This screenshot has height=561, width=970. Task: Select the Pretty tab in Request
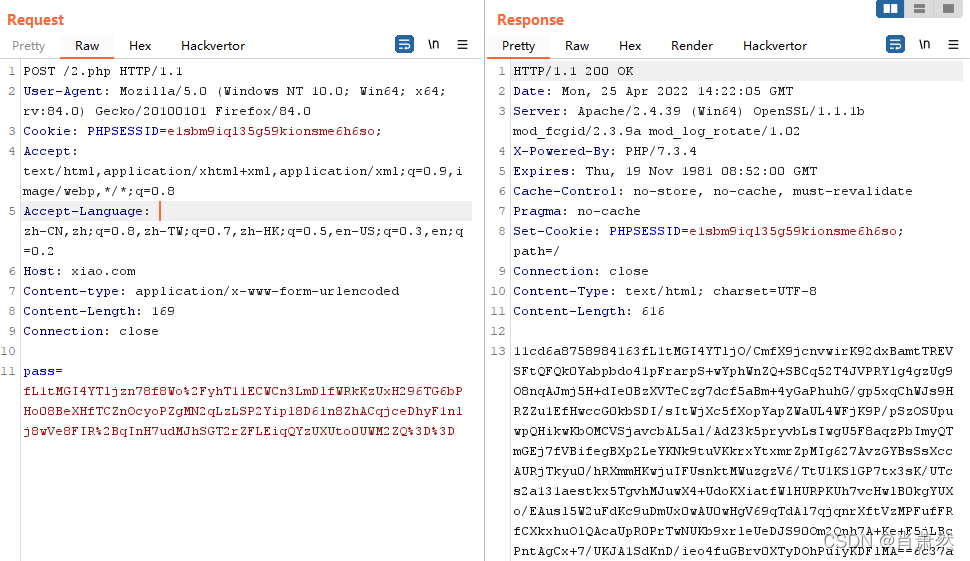(x=28, y=46)
